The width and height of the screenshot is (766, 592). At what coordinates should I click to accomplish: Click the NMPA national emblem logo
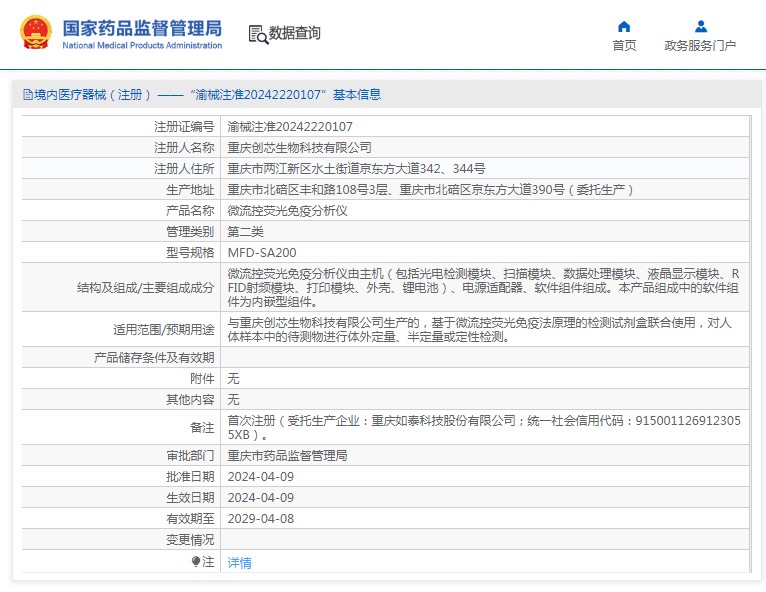click(38, 33)
